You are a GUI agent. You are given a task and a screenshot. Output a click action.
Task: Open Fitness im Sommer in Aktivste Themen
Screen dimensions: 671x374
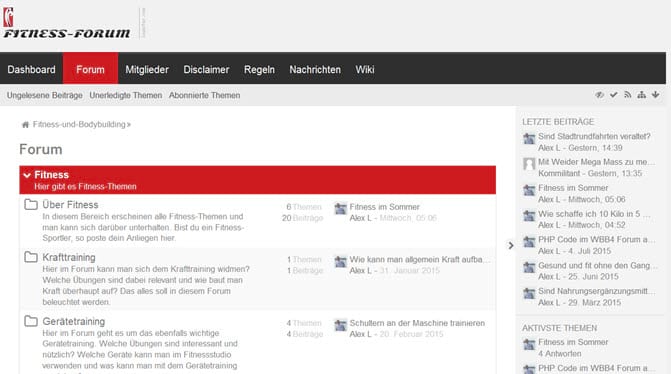573,342
